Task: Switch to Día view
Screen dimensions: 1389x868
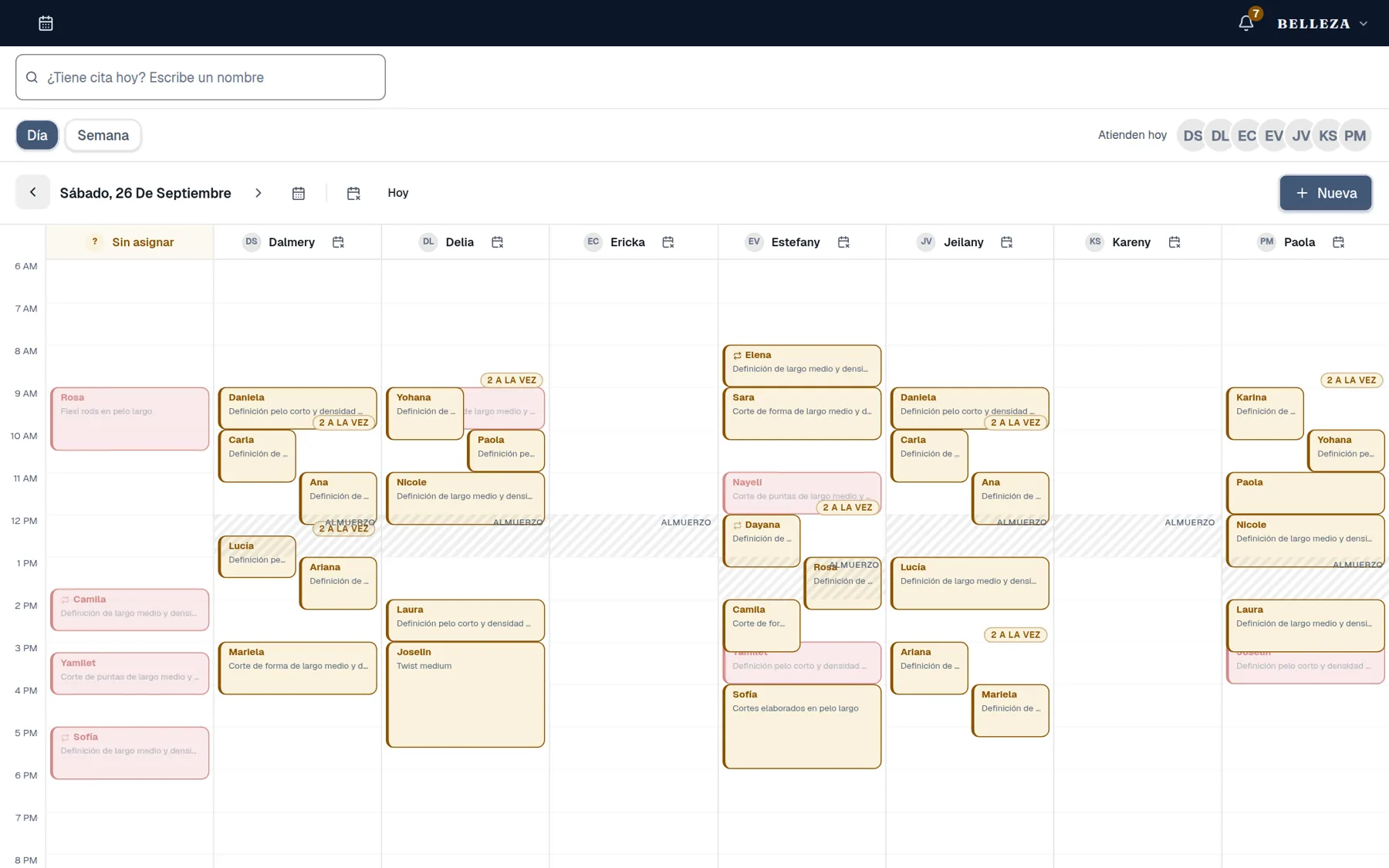Action: click(37, 135)
